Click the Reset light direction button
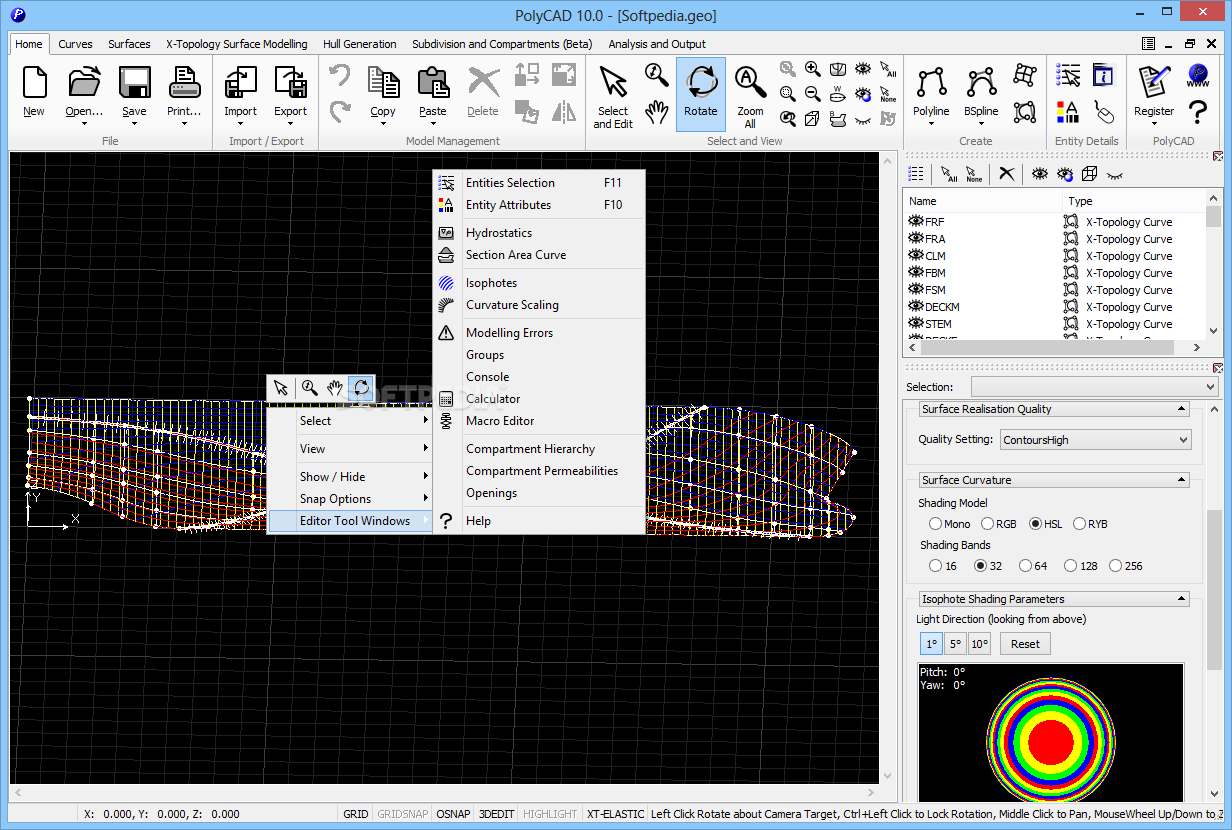 click(x=1025, y=644)
